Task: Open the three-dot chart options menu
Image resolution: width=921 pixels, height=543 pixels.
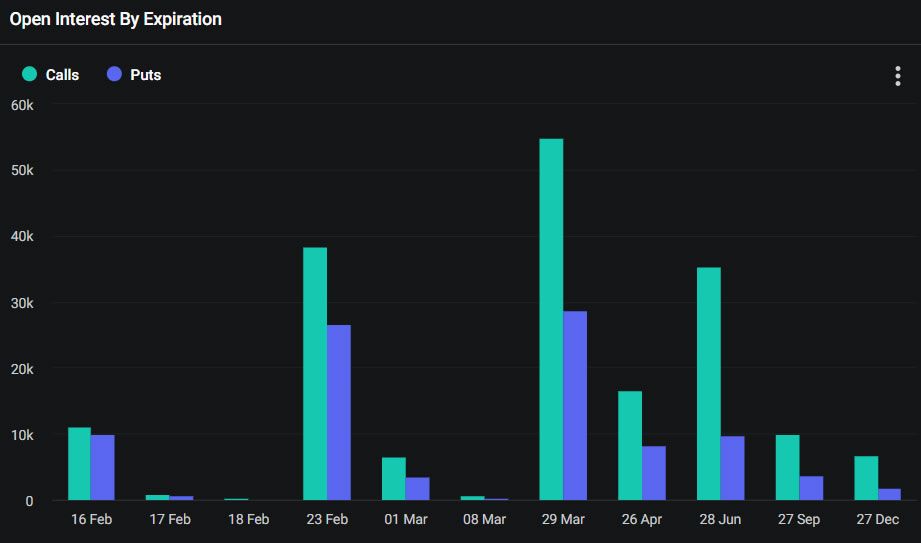Action: [x=898, y=76]
